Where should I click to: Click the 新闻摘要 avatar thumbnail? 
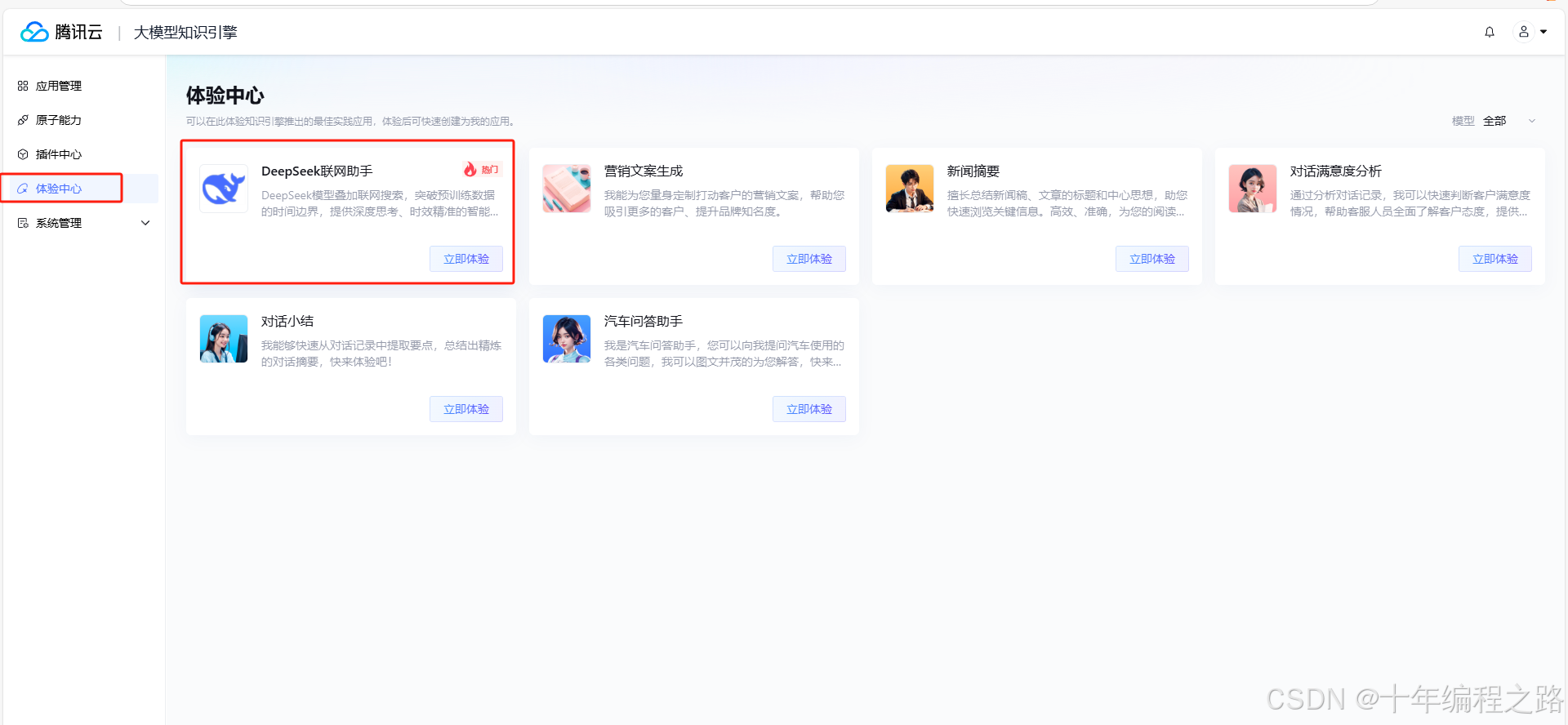coord(910,189)
